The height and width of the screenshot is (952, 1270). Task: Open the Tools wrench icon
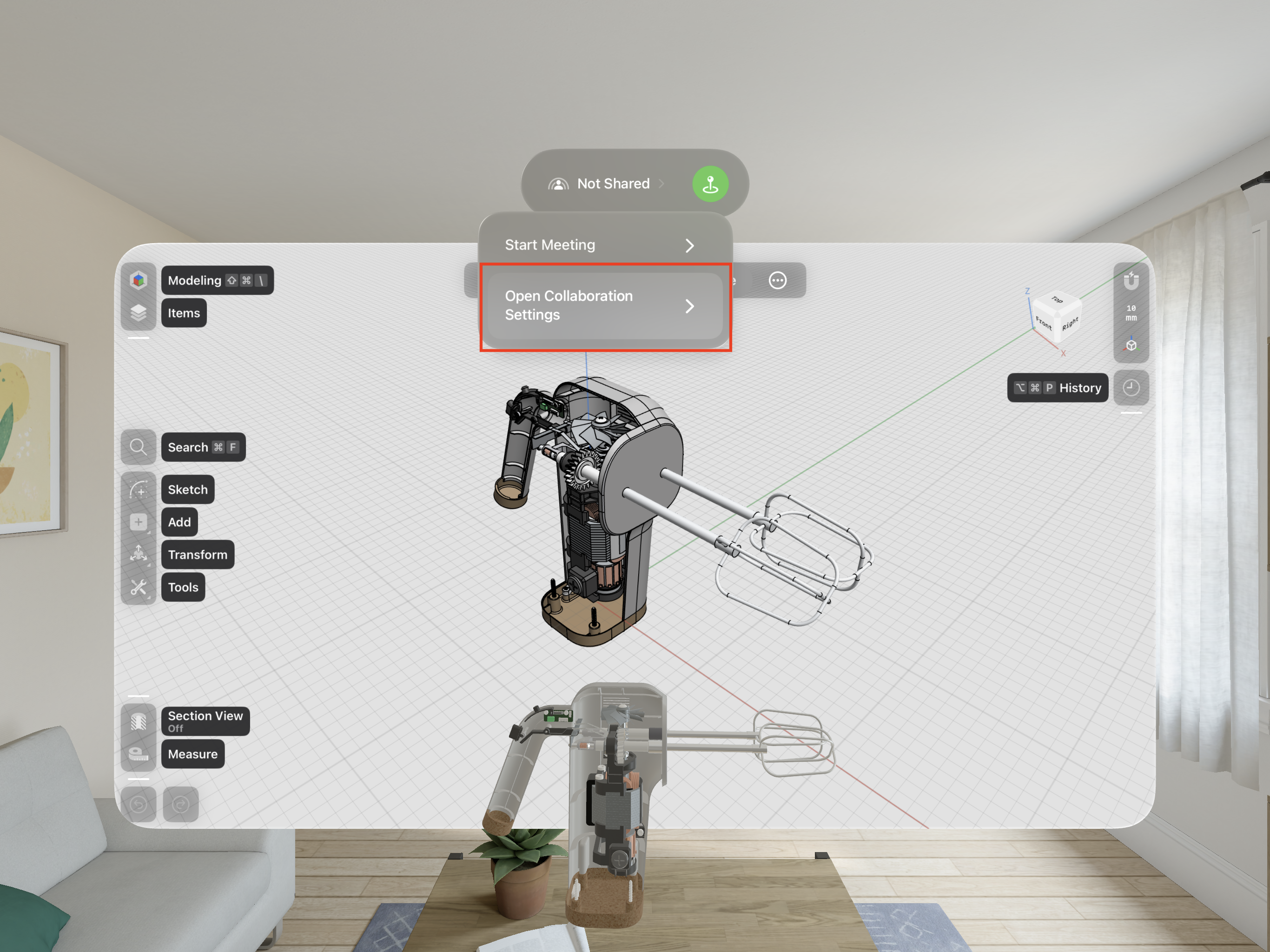tap(139, 587)
